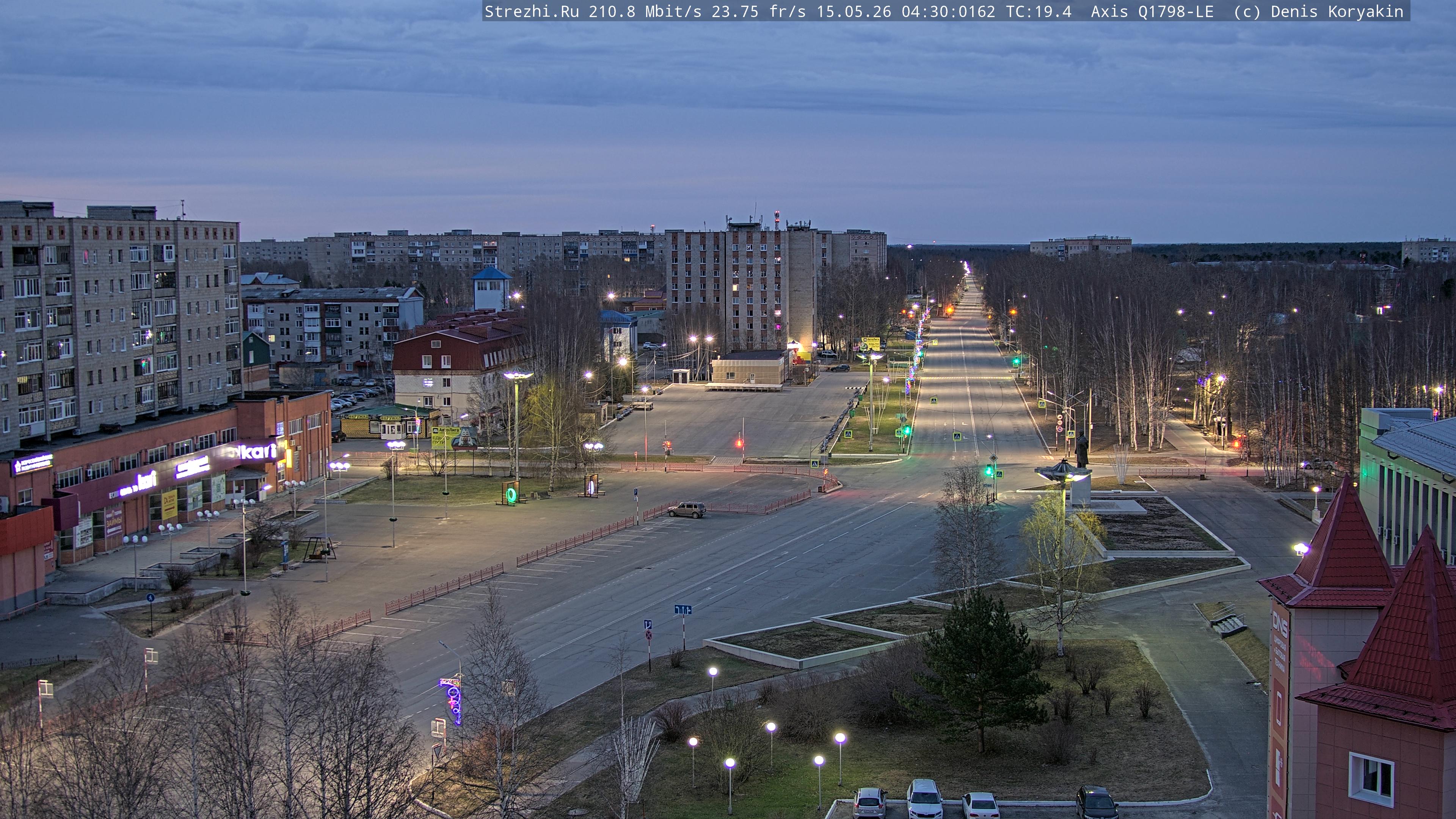Click the green traffic light beside the statue
This screenshot has width=1456, height=819.
989,470
